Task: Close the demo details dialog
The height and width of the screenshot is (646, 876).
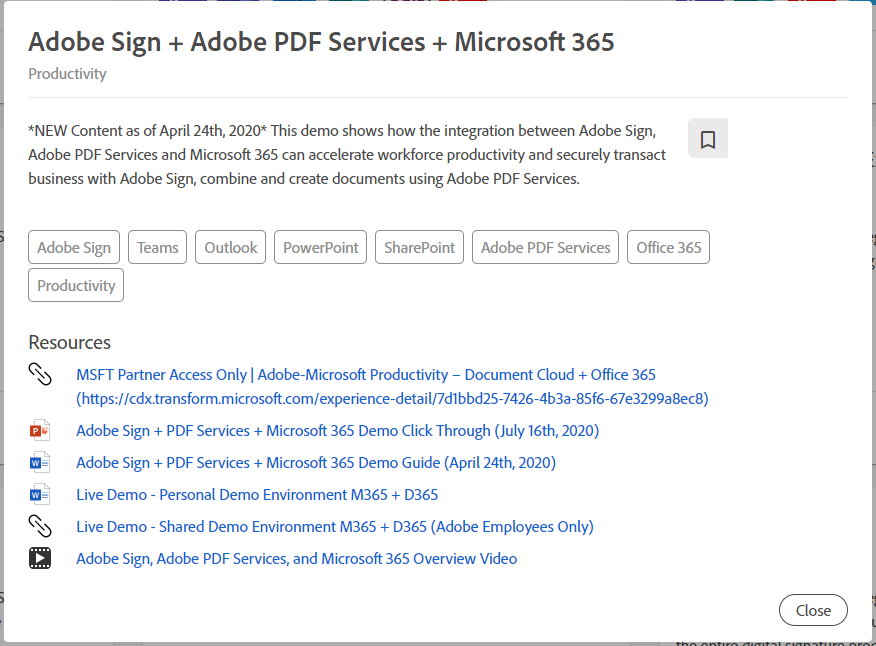Action: tap(813, 610)
